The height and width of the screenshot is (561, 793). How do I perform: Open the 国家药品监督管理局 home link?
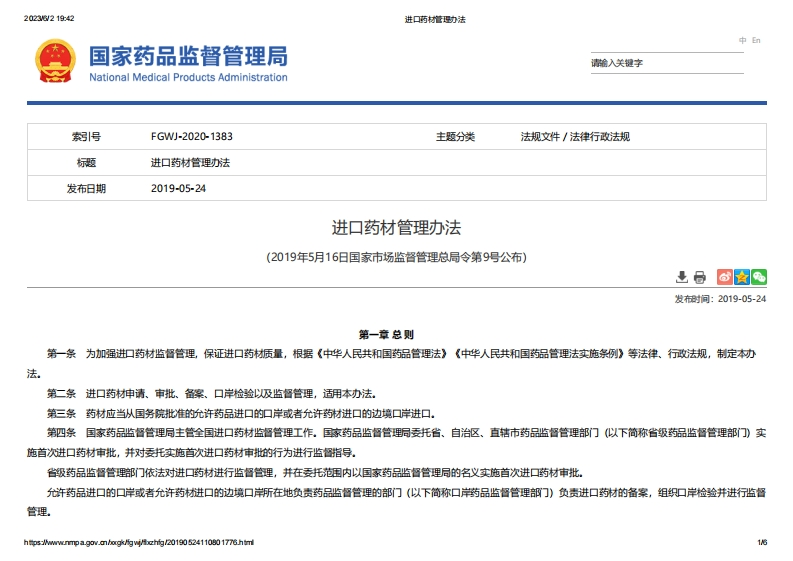point(188,55)
